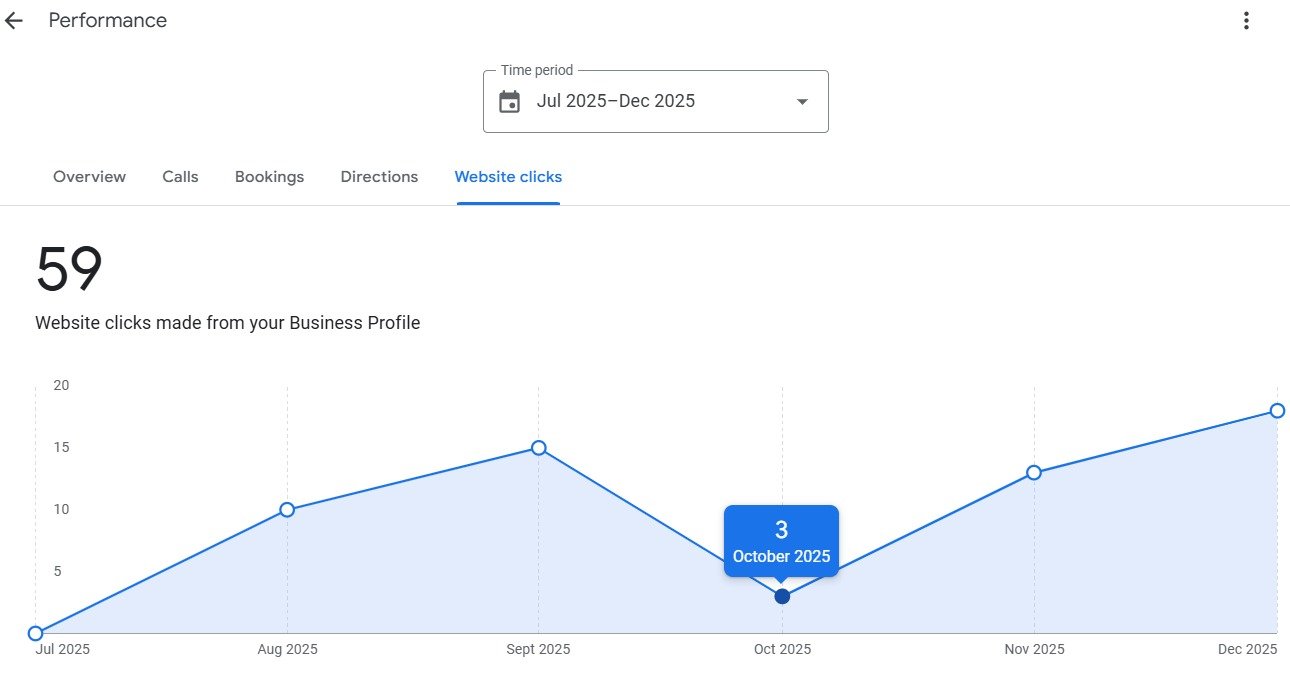The image size is (1290, 690).
Task: Click the back arrow beside Performance
Action: tap(14, 21)
